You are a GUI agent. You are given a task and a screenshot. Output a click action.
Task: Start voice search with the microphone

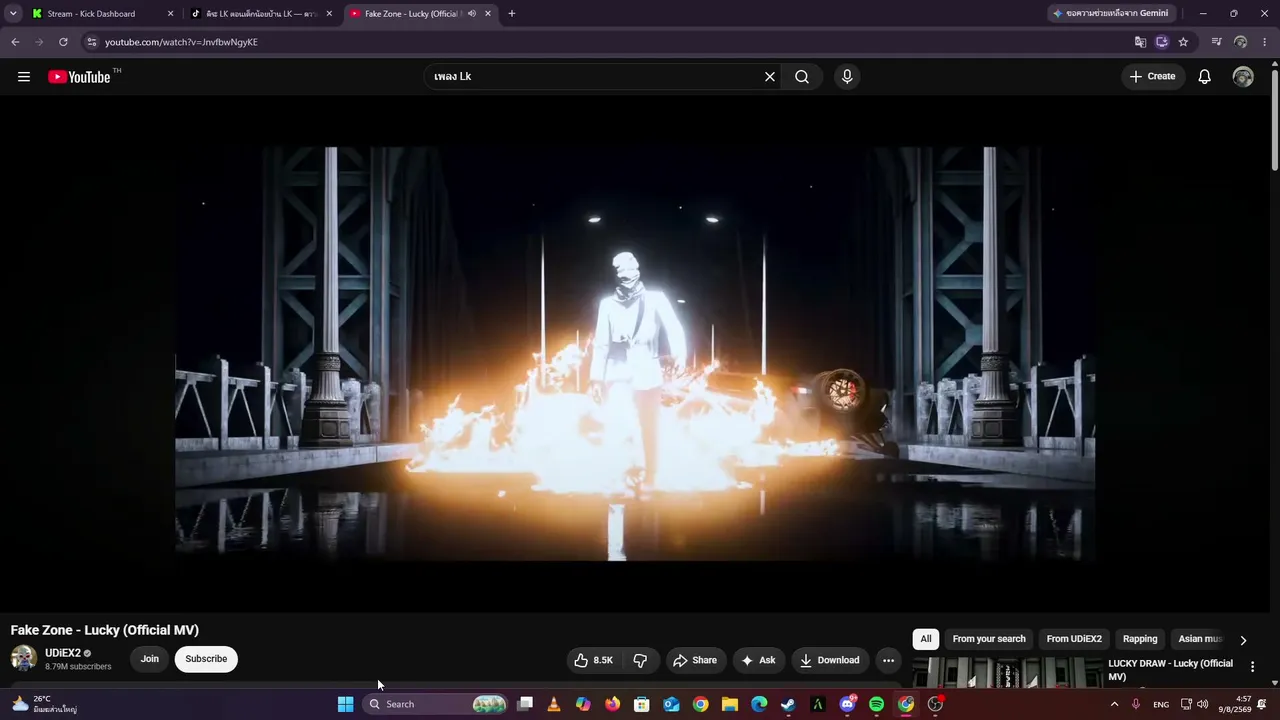[x=847, y=77]
